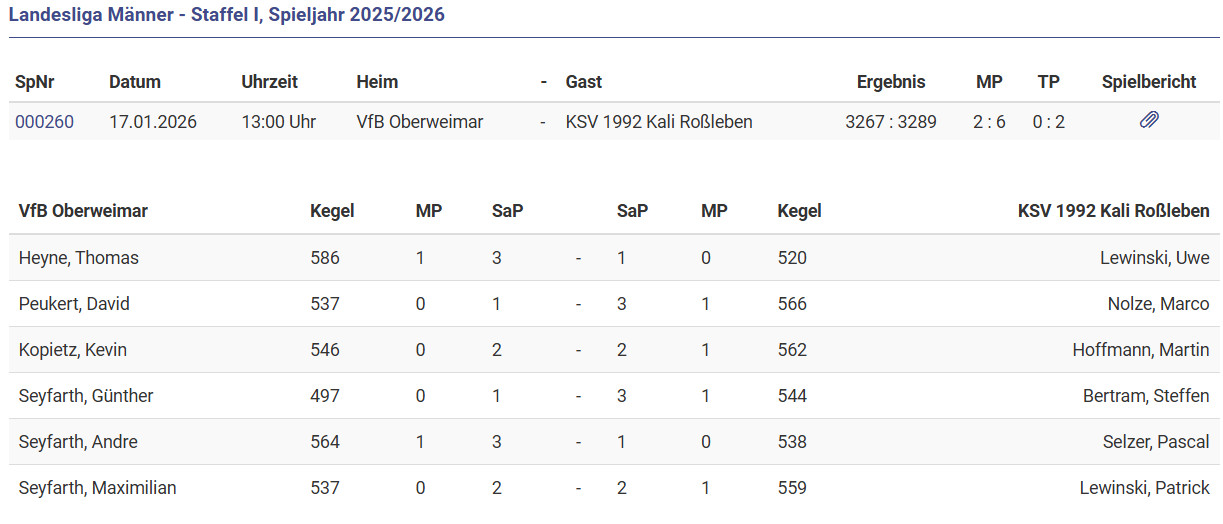Click the match result 3267 : 3289
1223x524 pixels.
pos(890,122)
